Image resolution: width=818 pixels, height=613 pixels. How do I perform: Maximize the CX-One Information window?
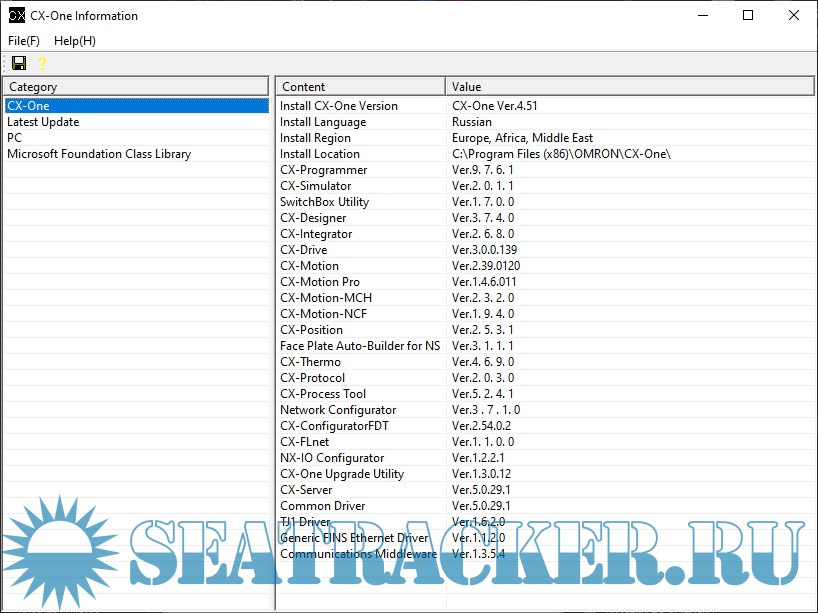pos(748,16)
